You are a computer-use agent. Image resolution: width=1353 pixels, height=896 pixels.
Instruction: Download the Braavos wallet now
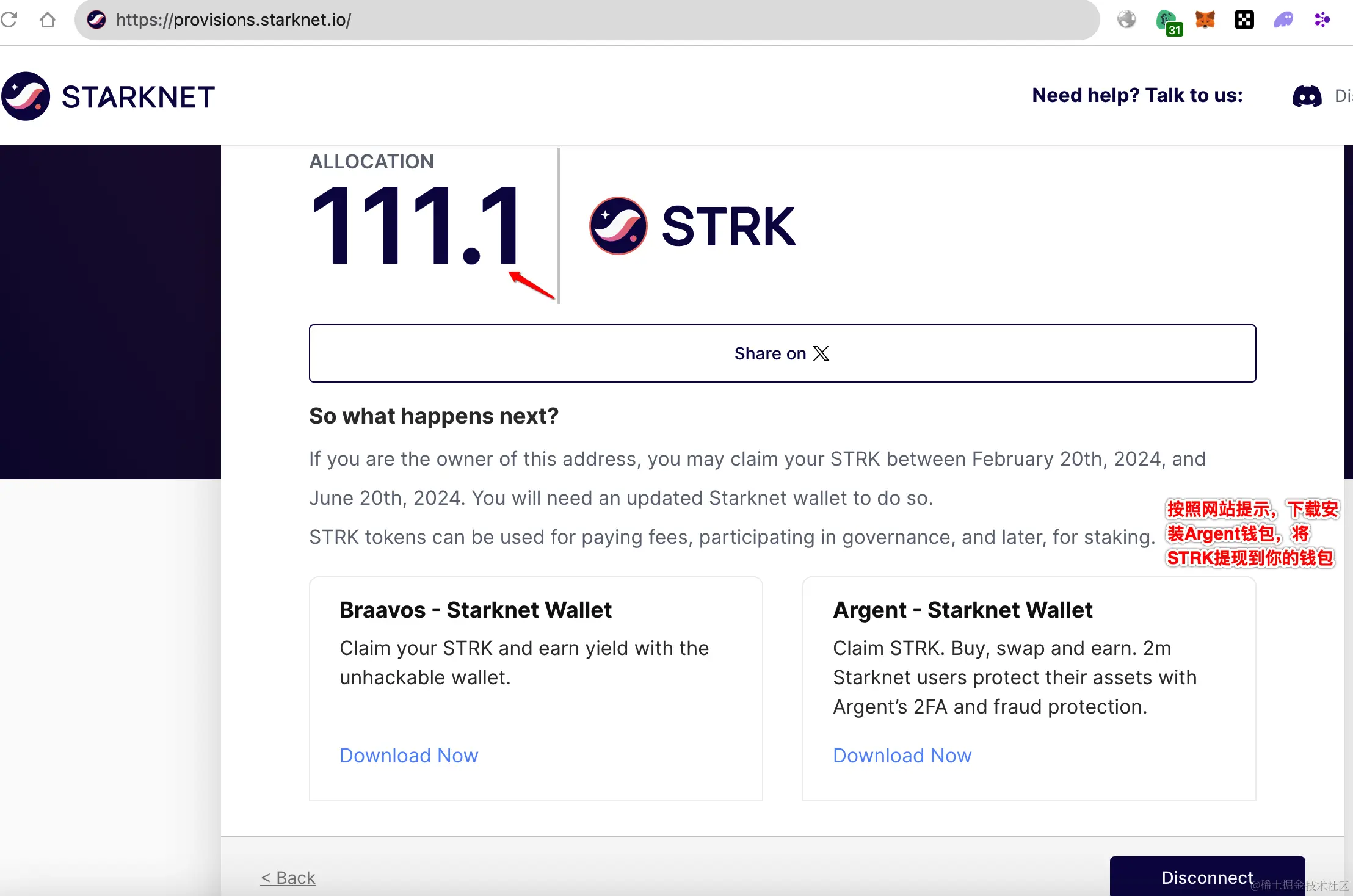(408, 756)
